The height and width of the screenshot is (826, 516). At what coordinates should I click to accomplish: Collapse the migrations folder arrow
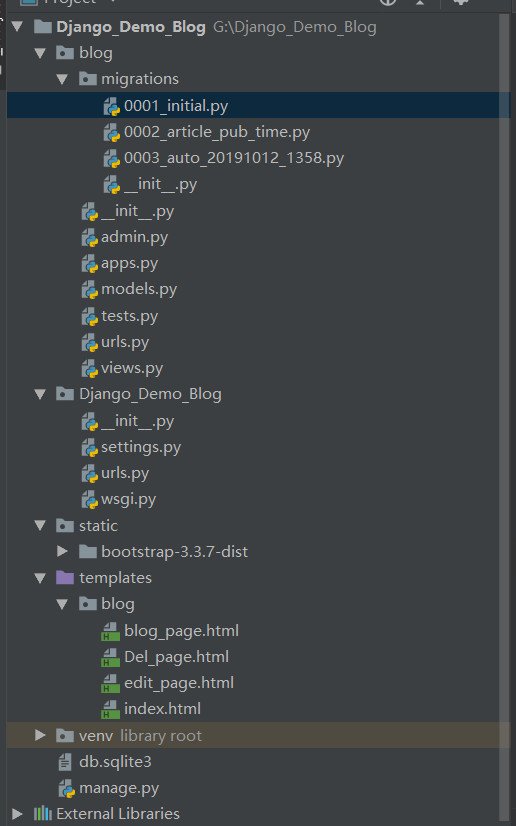[x=62, y=80]
